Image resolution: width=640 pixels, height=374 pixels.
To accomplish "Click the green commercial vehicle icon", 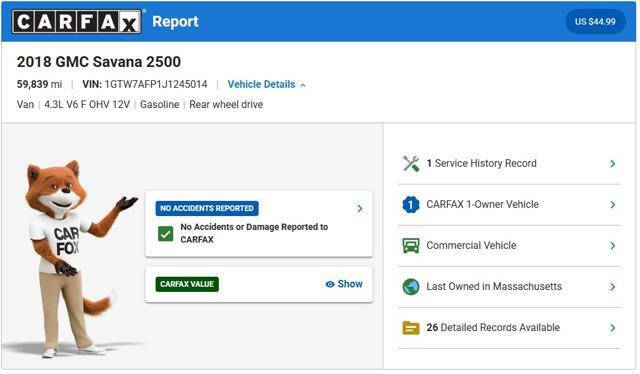I will pyautogui.click(x=411, y=245).
